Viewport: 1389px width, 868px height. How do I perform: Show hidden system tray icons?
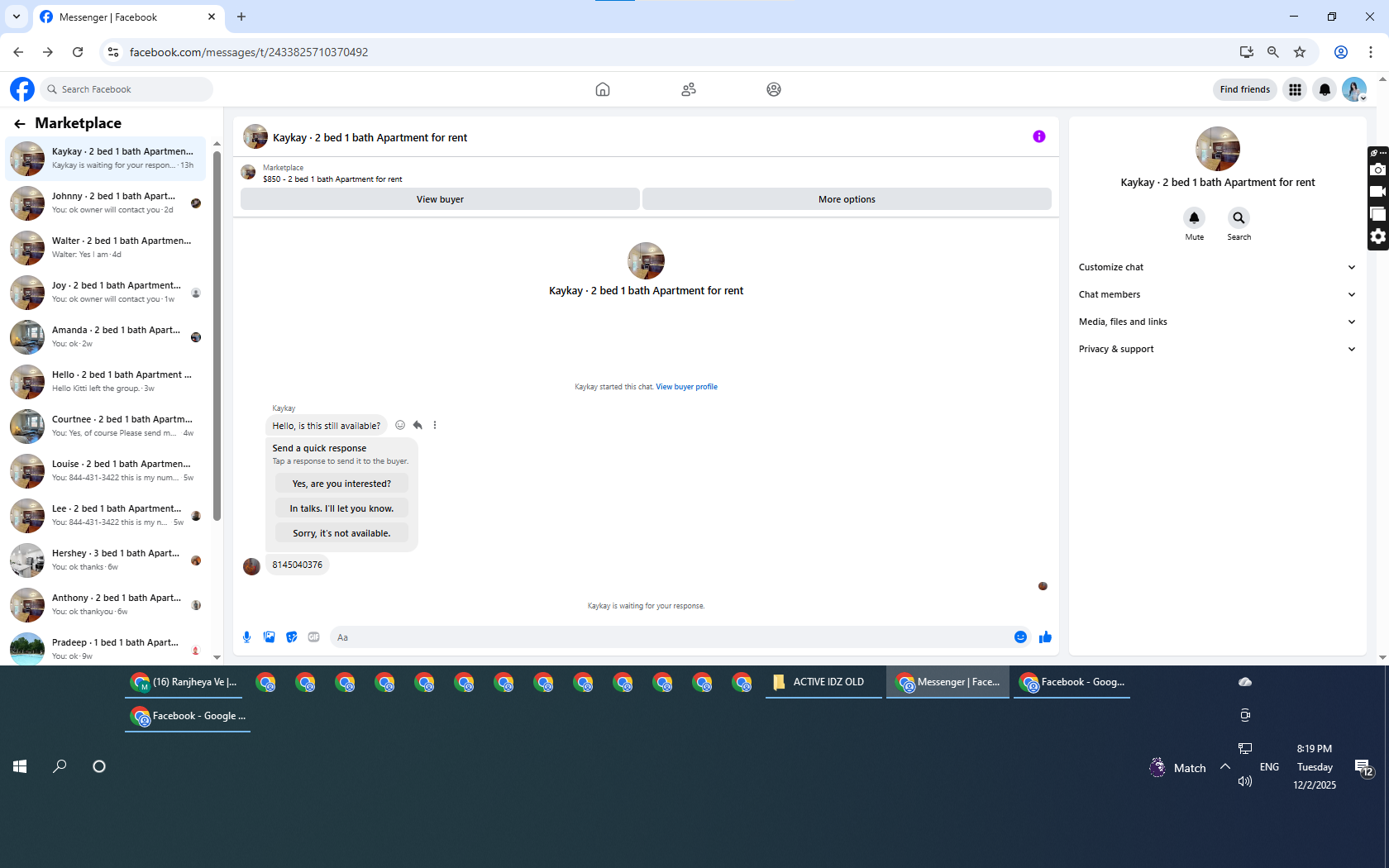tap(1225, 766)
